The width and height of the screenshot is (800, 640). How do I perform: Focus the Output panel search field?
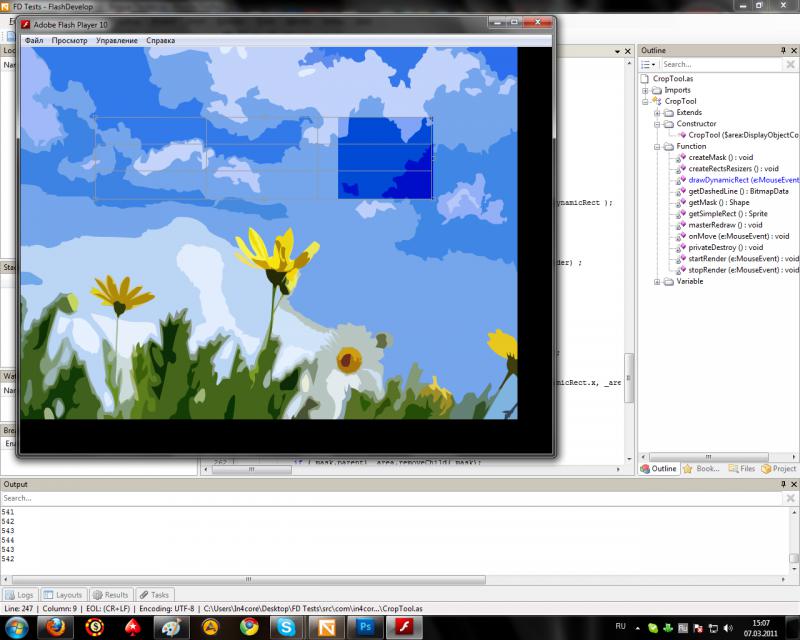click(x=391, y=498)
